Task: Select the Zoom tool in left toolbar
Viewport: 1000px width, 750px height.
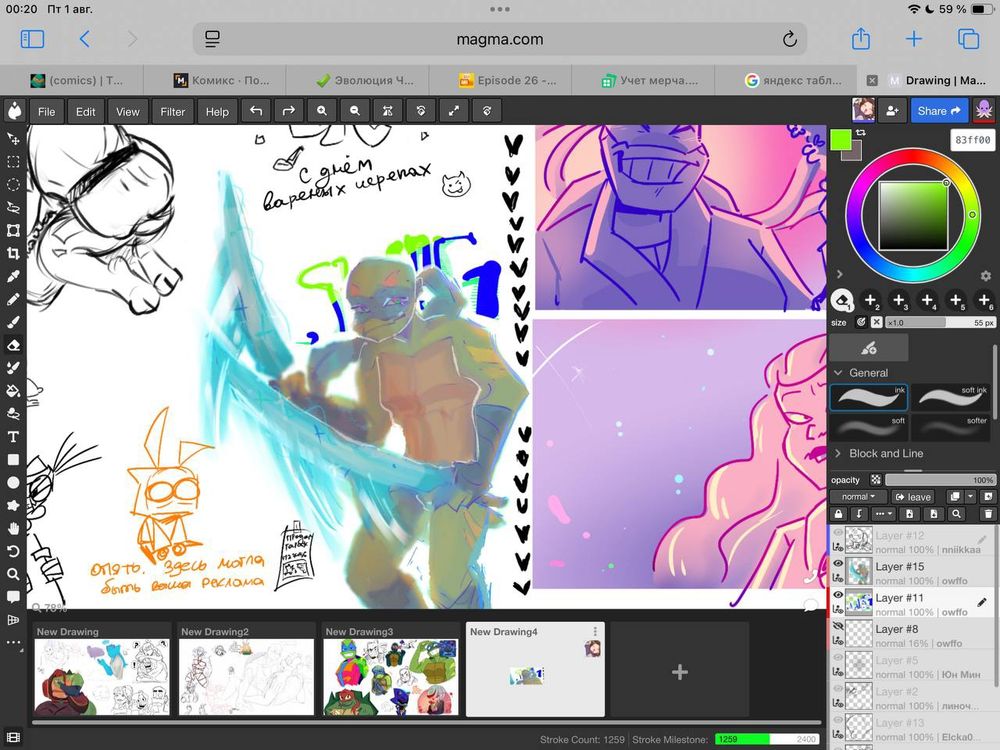Action: (x=13, y=575)
